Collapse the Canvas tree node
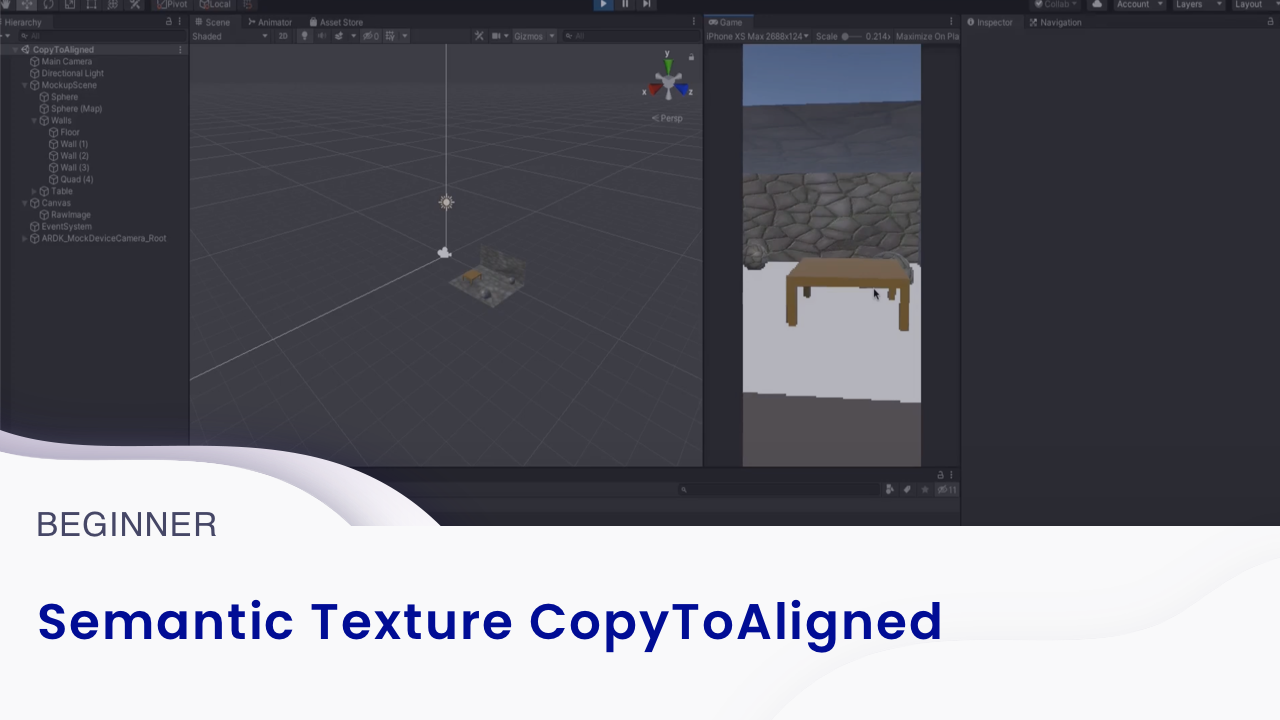 [x=24, y=203]
